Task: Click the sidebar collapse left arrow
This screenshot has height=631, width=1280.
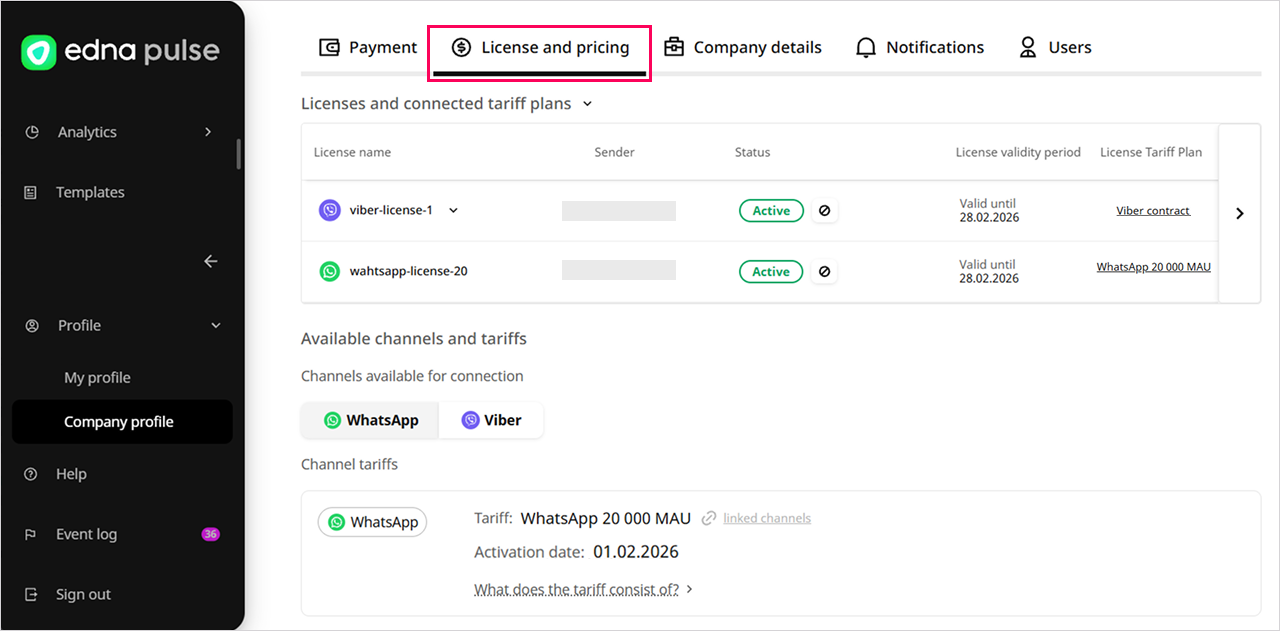Action: pos(210,261)
